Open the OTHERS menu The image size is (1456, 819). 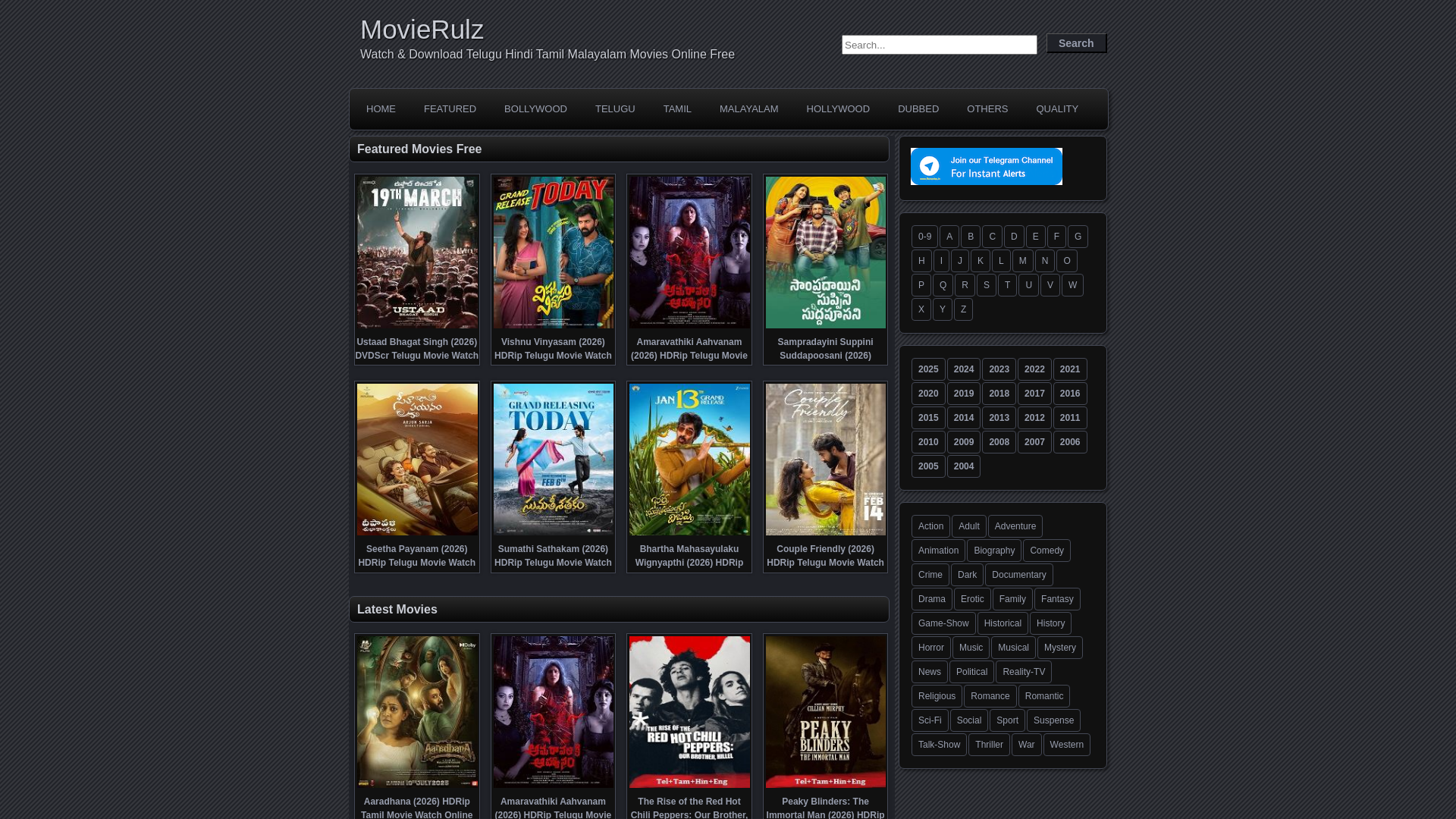(987, 109)
